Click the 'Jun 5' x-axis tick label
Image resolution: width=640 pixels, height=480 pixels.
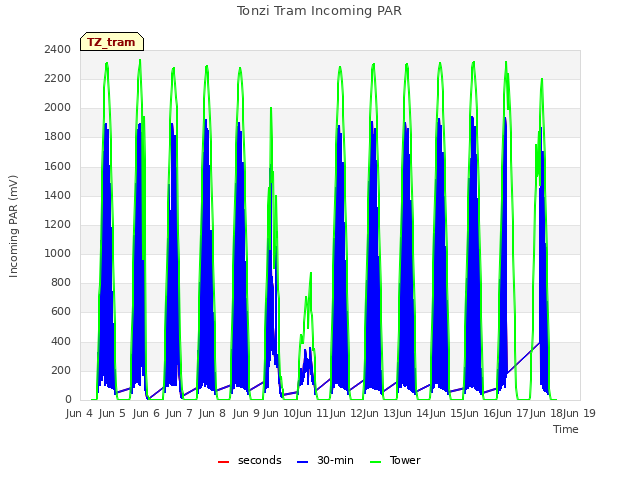click(x=112, y=413)
